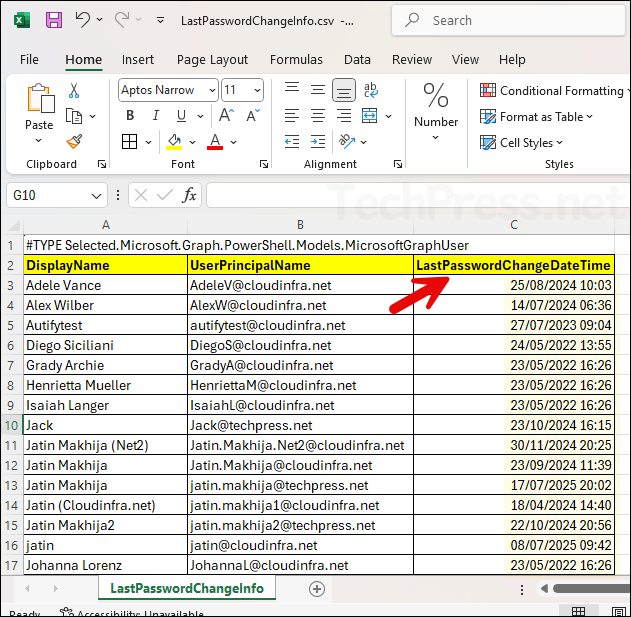
Task: Select the LastPasswordChangeInfo sheet tab
Action: tap(187, 588)
